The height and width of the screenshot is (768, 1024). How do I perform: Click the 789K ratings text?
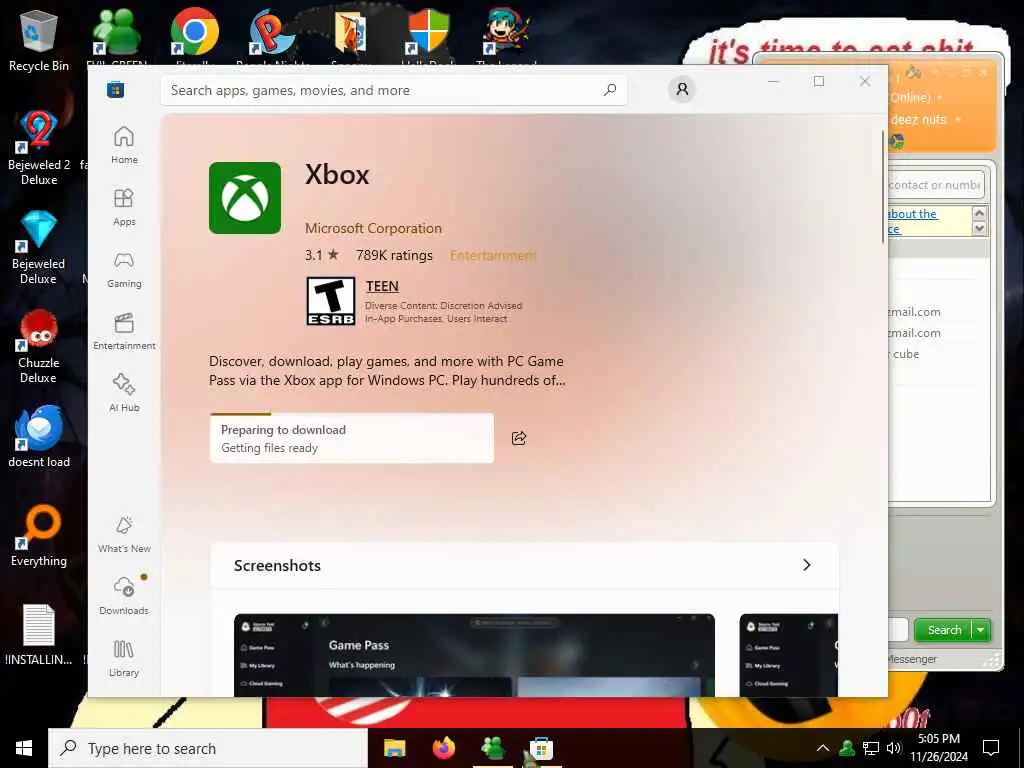point(394,255)
